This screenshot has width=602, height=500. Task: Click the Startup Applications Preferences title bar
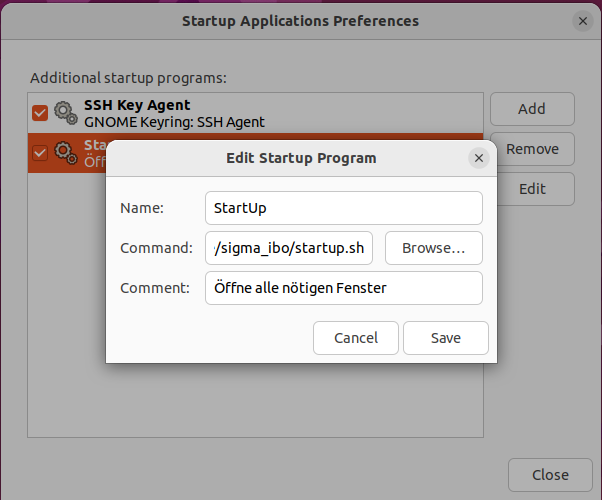300,21
